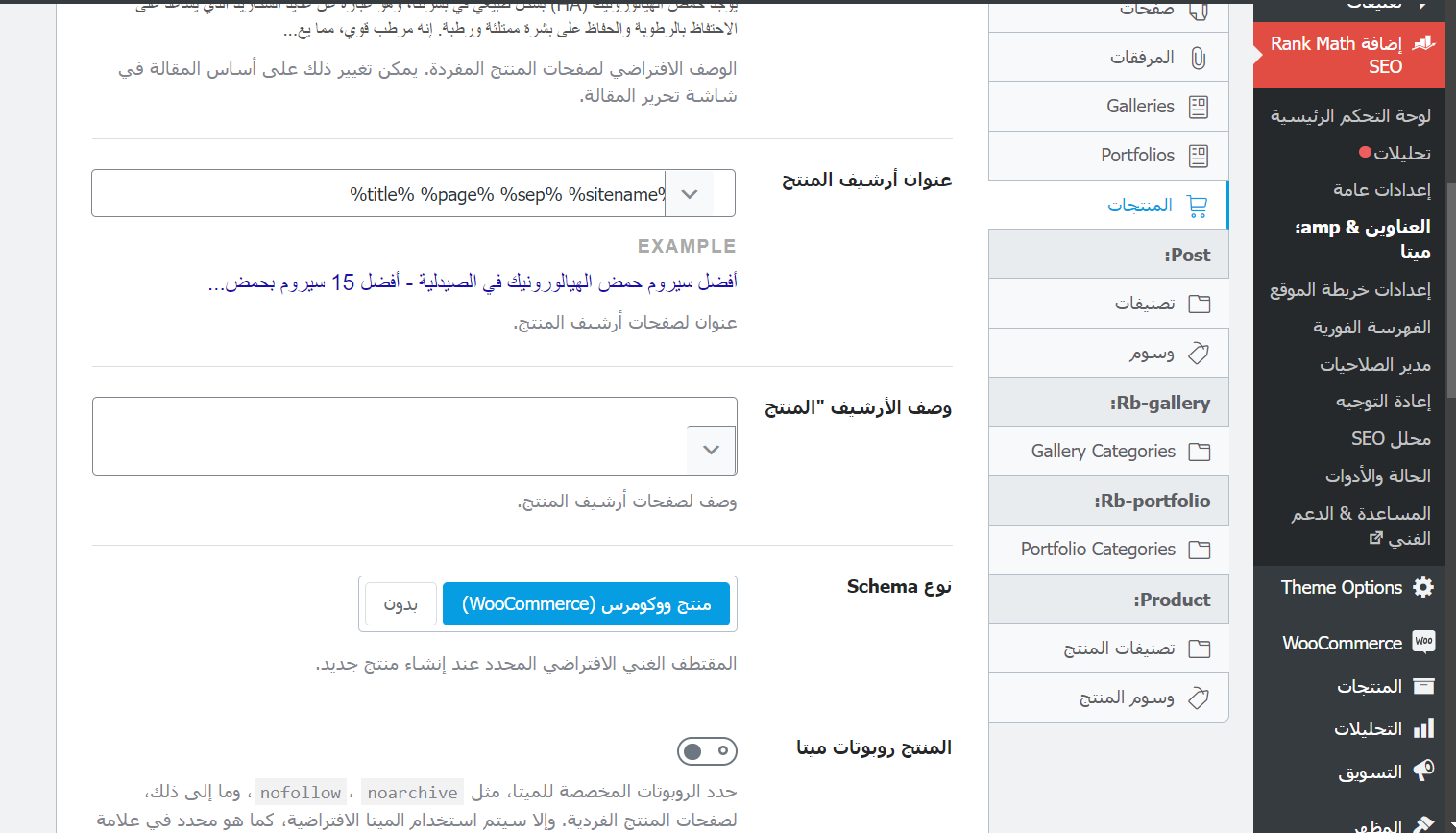Click the shopping cart icon for المنتجات tab
The width and height of the screenshot is (1456, 833).
[1197, 206]
